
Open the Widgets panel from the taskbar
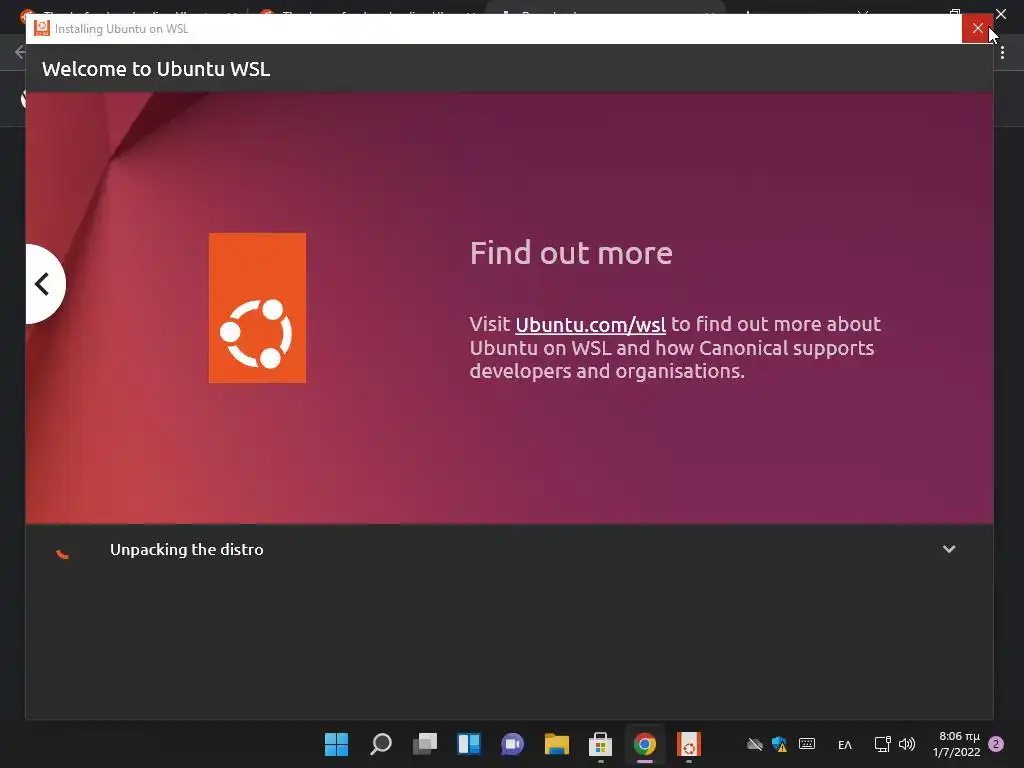[468, 744]
